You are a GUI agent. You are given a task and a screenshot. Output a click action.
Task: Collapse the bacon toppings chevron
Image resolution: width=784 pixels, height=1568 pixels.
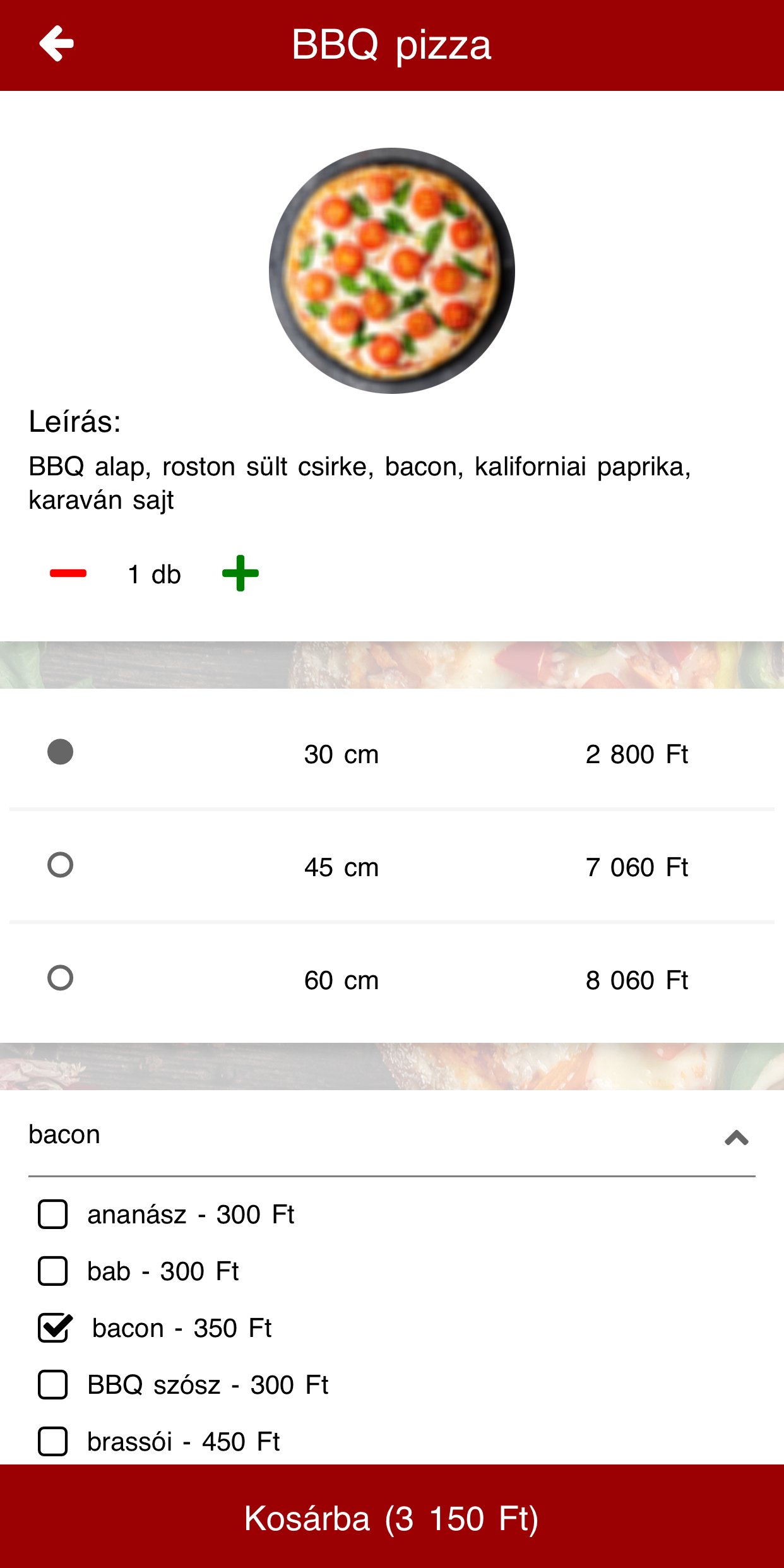(736, 1137)
